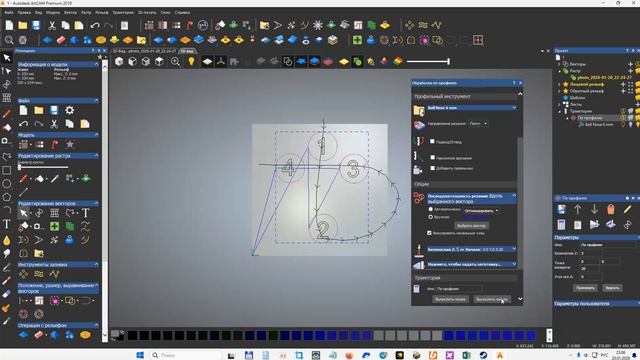640x360 pixels.
Task: Click the New Model icon in top toolbar
Action: 9,25
